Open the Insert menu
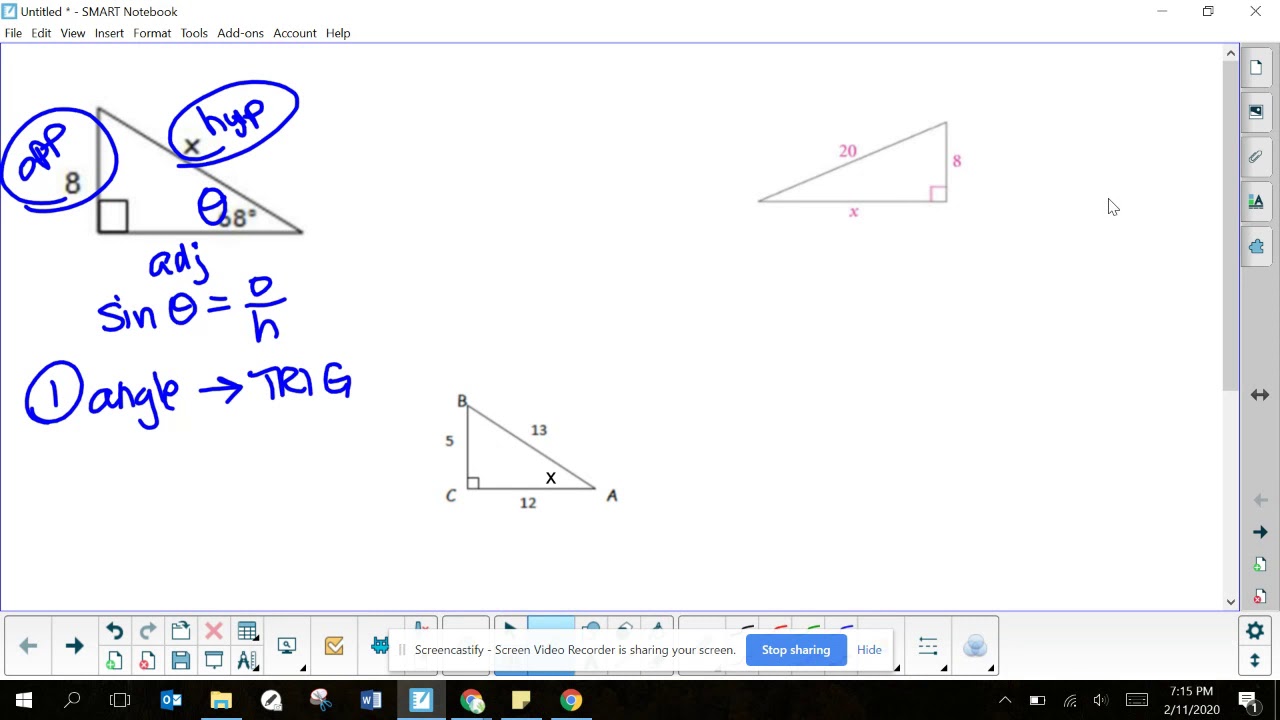The height and width of the screenshot is (720, 1280). click(x=109, y=33)
